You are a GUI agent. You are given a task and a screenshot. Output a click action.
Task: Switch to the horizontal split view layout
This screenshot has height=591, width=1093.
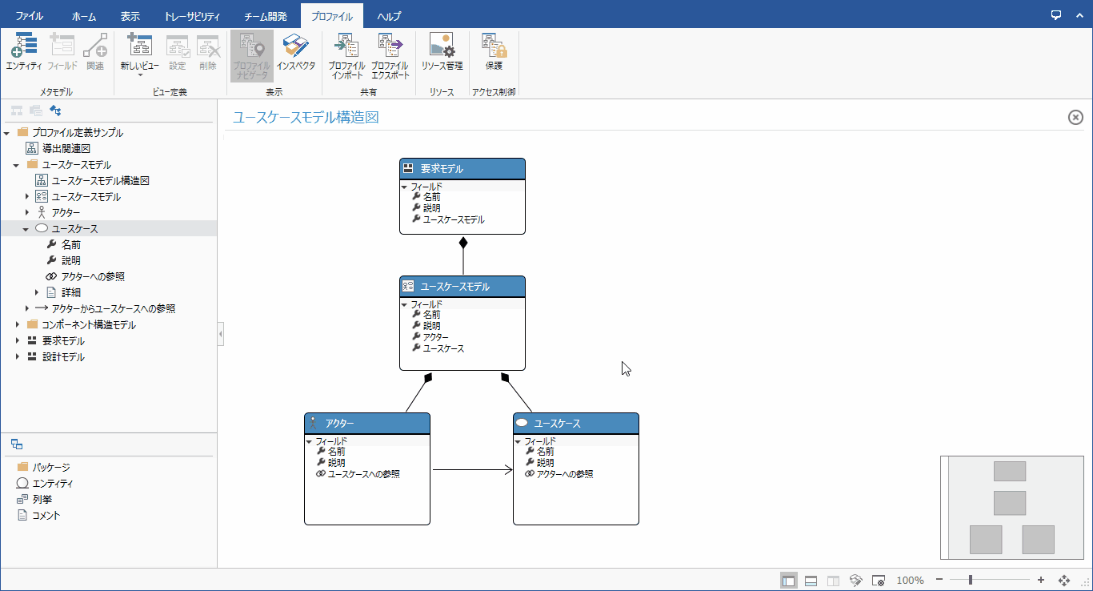coord(811,579)
